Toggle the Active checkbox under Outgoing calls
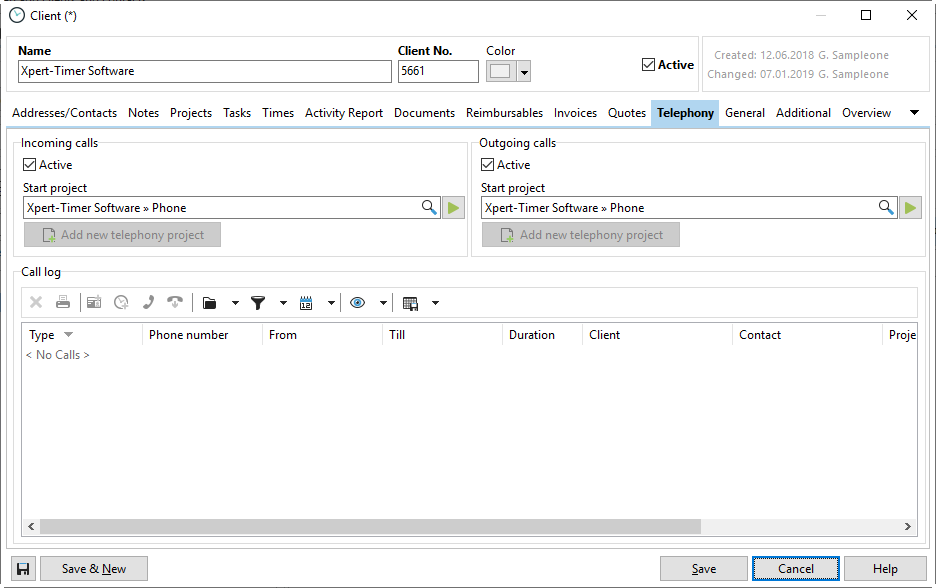Image resolution: width=936 pixels, height=588 pixels. (488, 165)
